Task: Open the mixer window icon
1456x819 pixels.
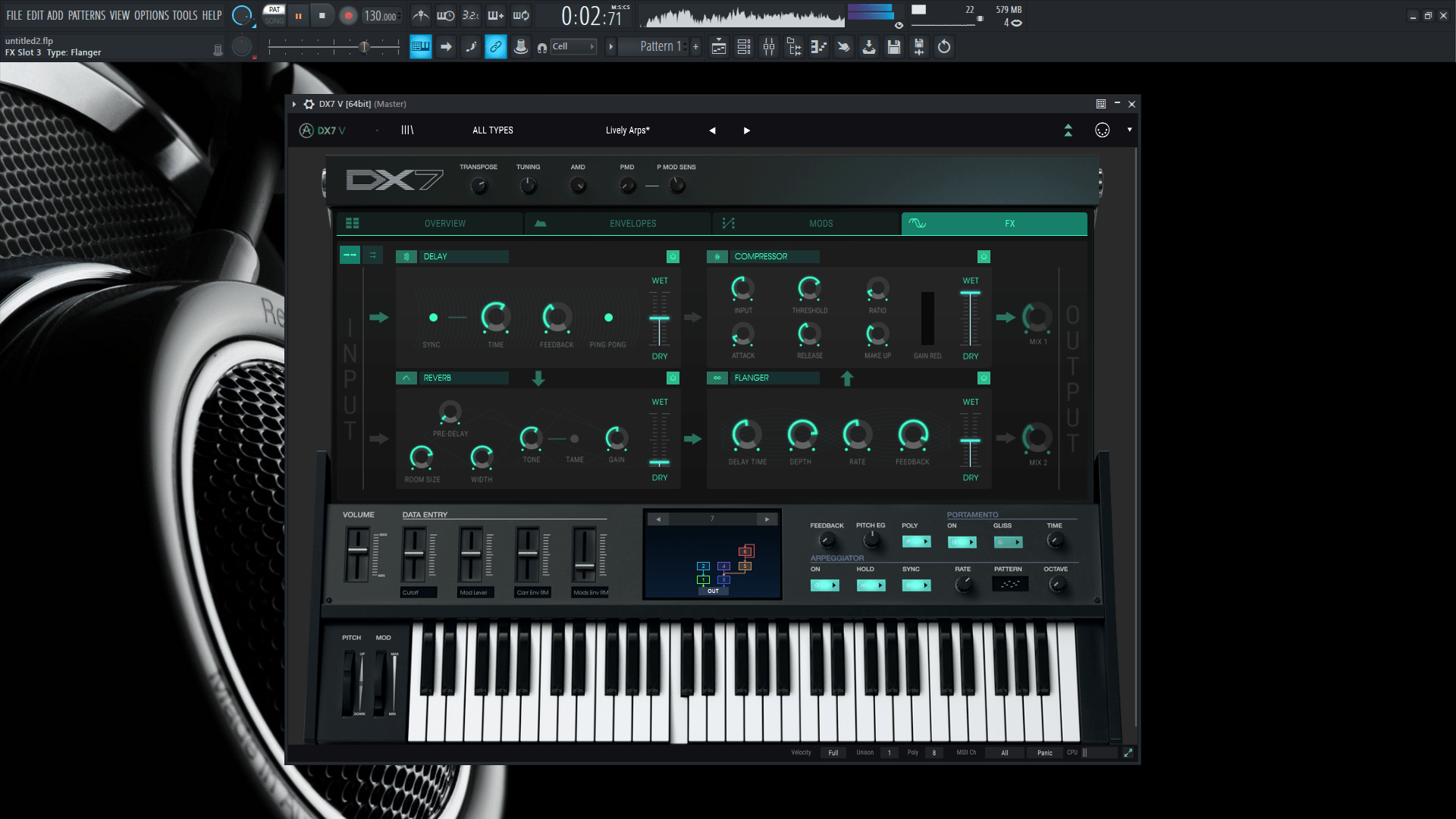Action: (x=769, y=47)
